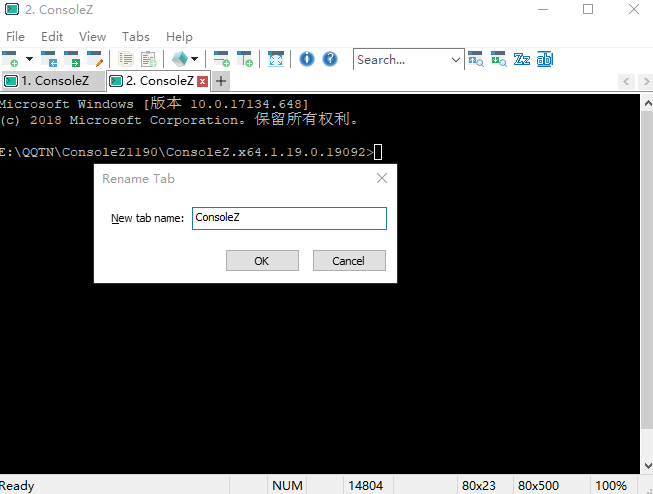The width and height of the screenshot is (653, 494).
Task: Toggle match whole word ab icon
Action: tap(545, 59)
